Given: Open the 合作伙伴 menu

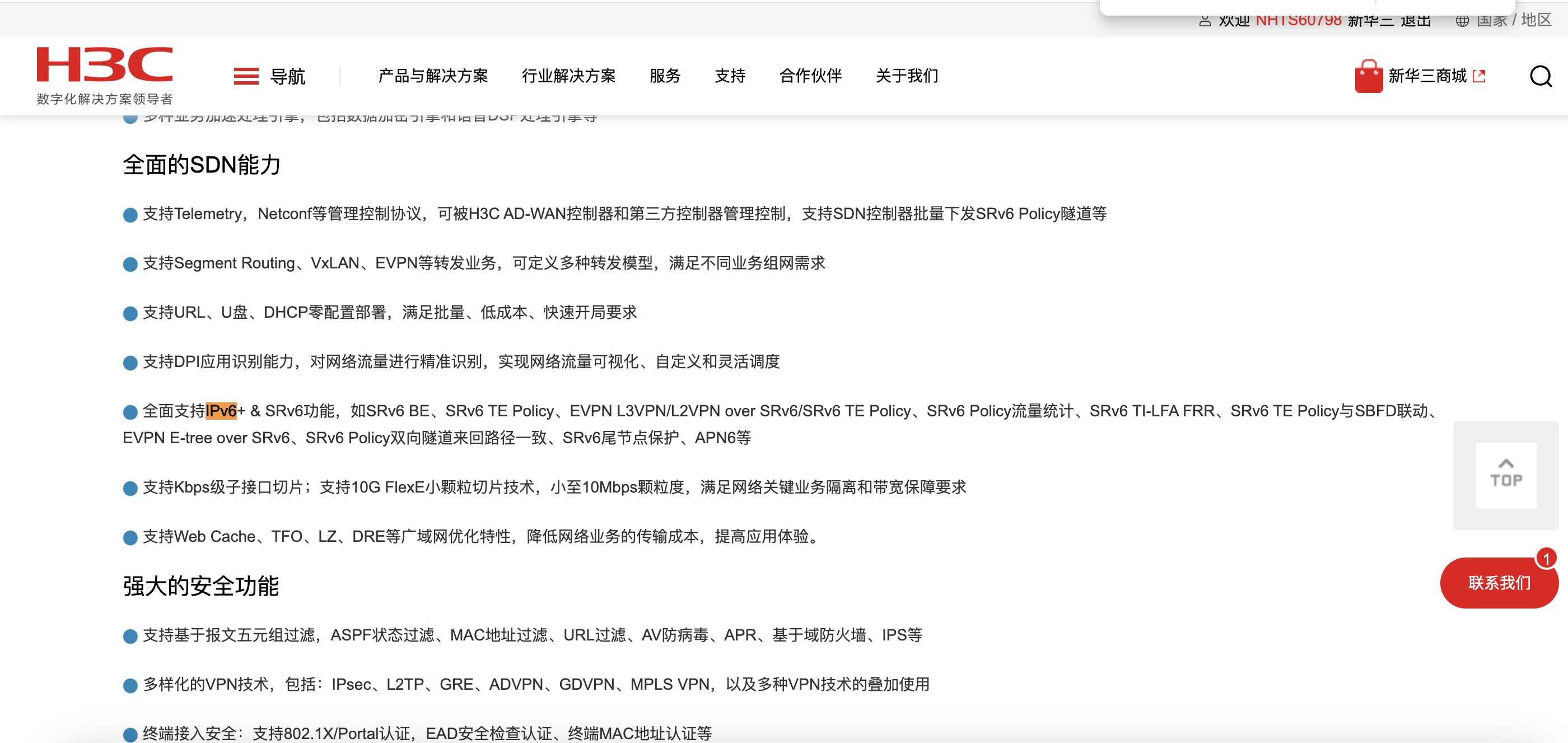Looking at the screenshot, I should pos(810,76).
